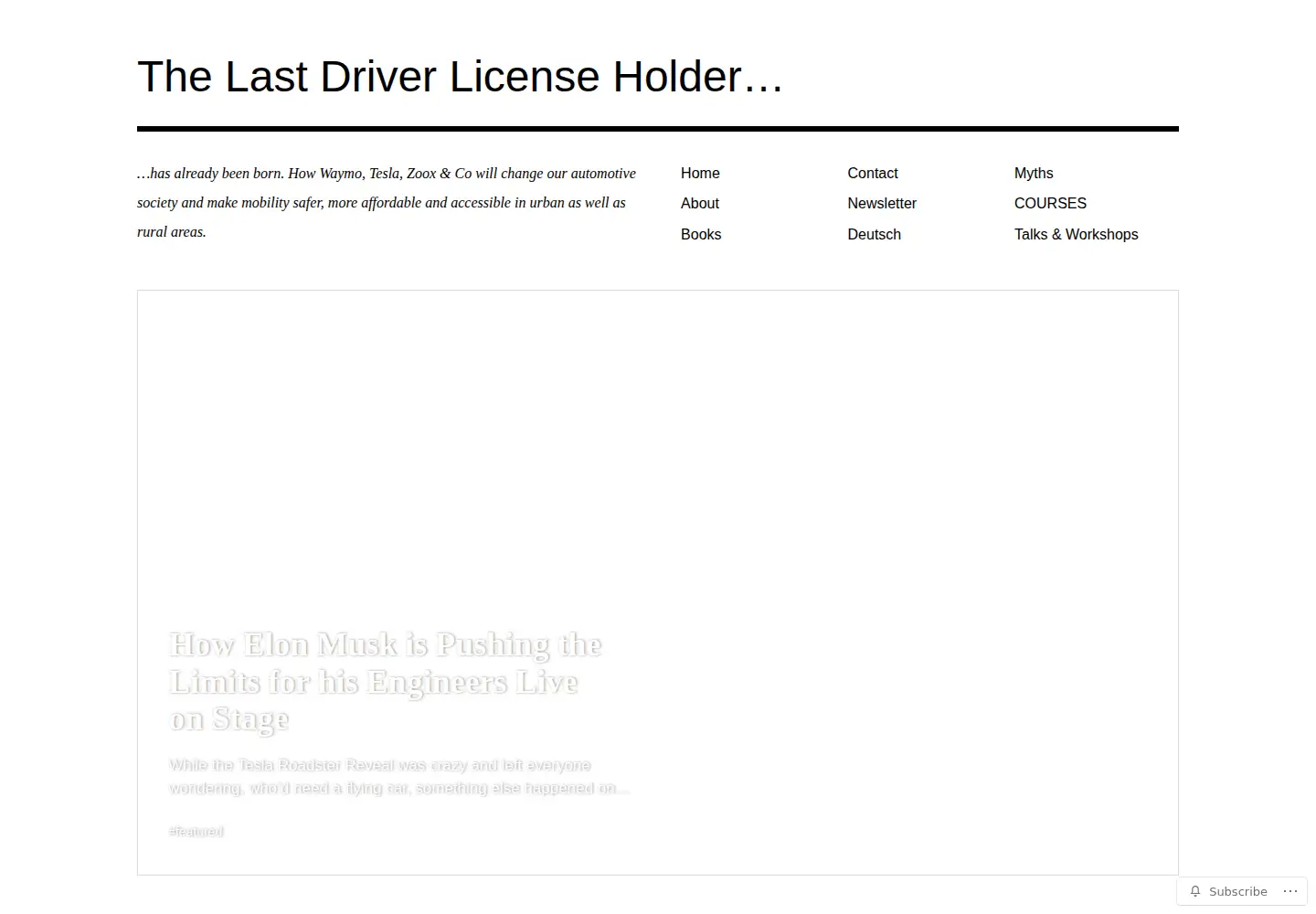Click the Subscribe button

pos(1228,891)
